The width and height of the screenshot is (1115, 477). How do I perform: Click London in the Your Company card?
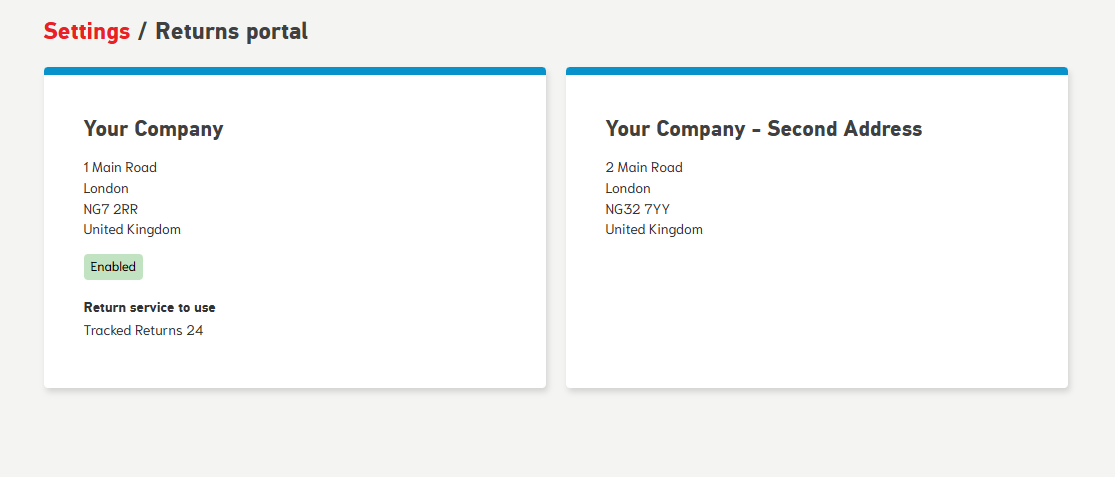click(106, 188)
